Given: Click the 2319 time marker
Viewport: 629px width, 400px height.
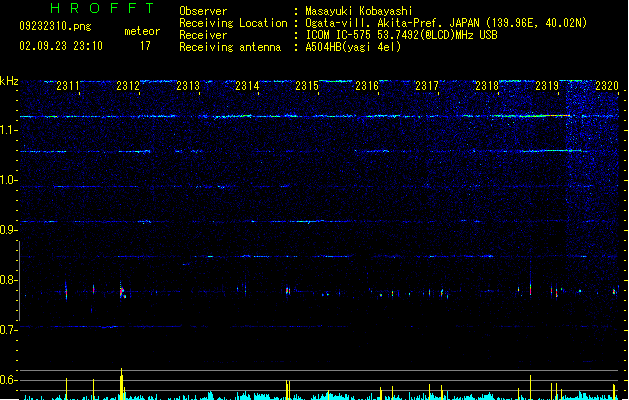Looking at the screenshot, I should point(547,86).
